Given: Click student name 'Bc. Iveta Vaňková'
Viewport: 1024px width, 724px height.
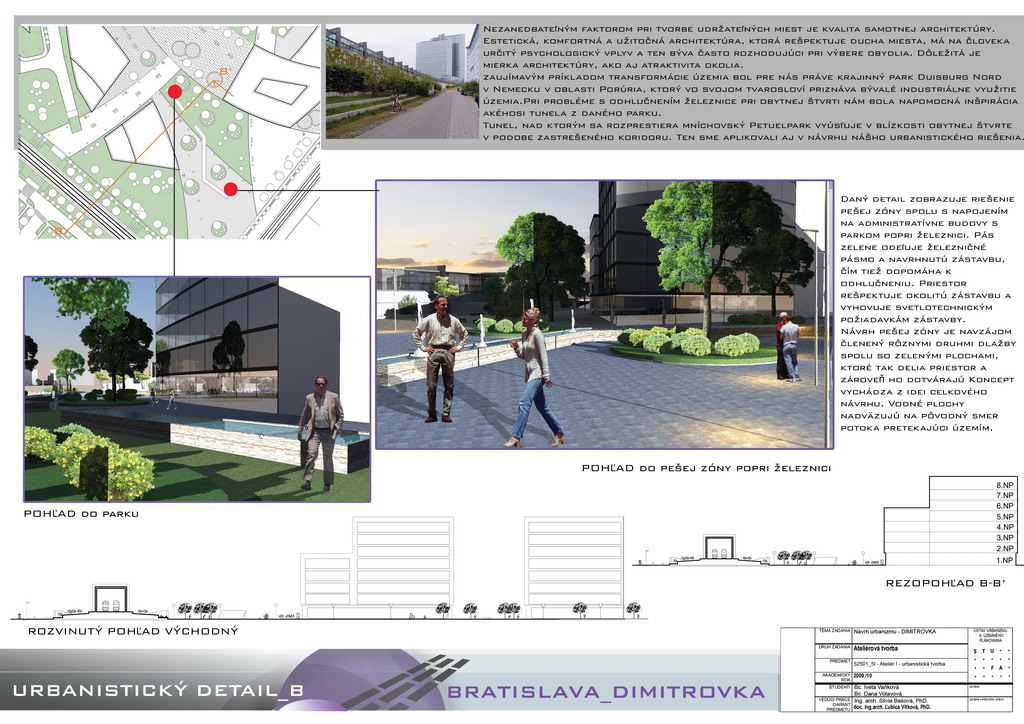Looking at the screenshot, I should (876, 687).
